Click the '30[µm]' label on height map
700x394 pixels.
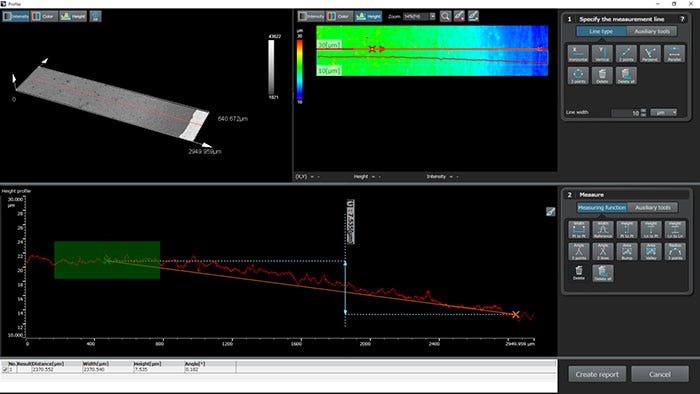329,45
